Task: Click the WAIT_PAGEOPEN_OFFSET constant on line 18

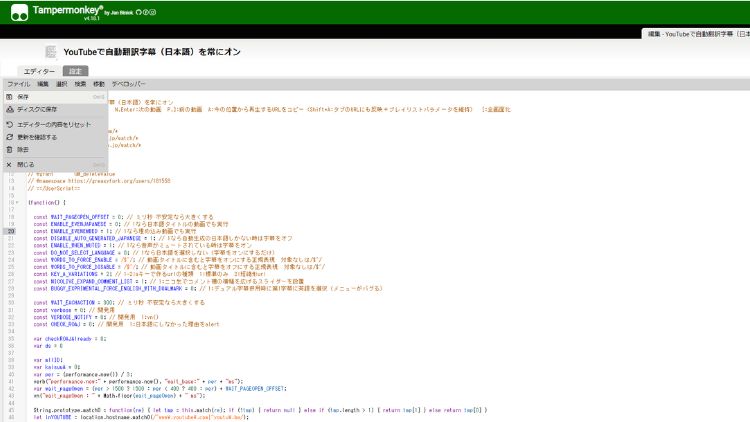Action: 80,217
